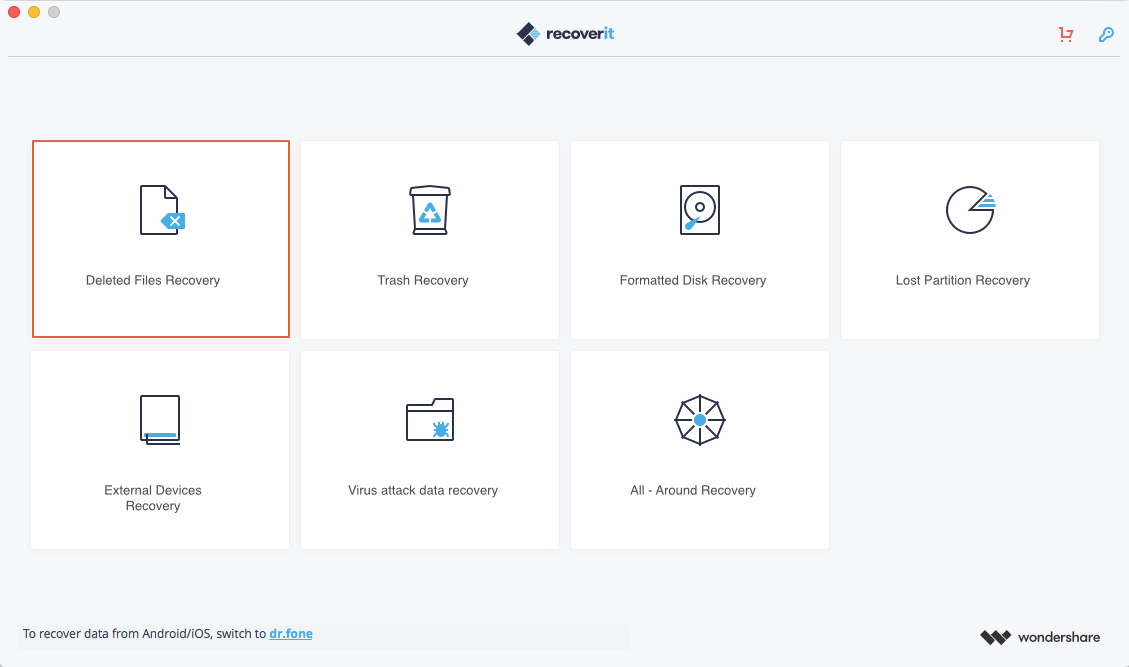1129x667 pixels.
Task: Click the Lost Partition Recovery pie icon
Action: click(x=971, y=210)
